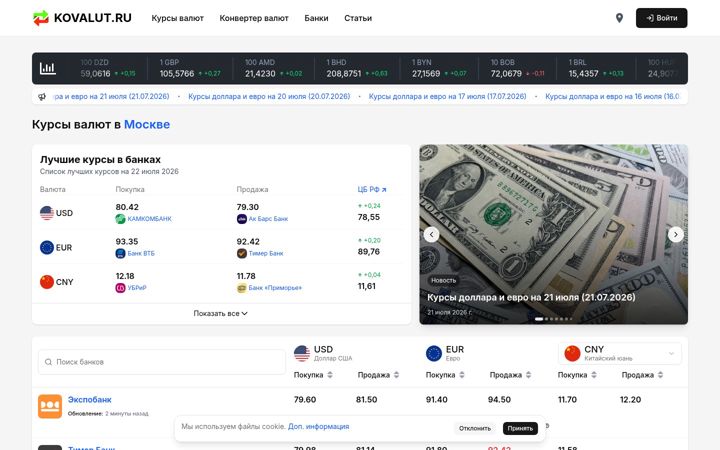Image resolution: width=720 pixels, height=450 pixels.
Task: Go to previous slide in news carousel
Action: [x=431, y=235]
